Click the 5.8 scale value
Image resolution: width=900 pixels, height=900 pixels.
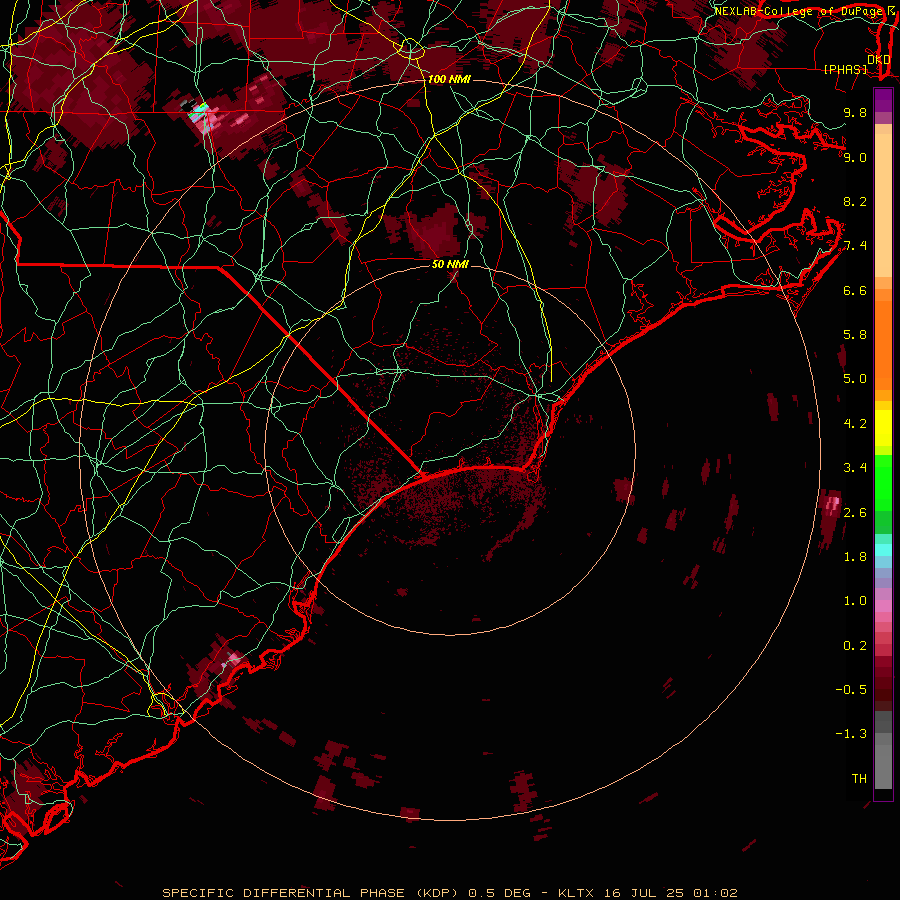tap(855, 335)
